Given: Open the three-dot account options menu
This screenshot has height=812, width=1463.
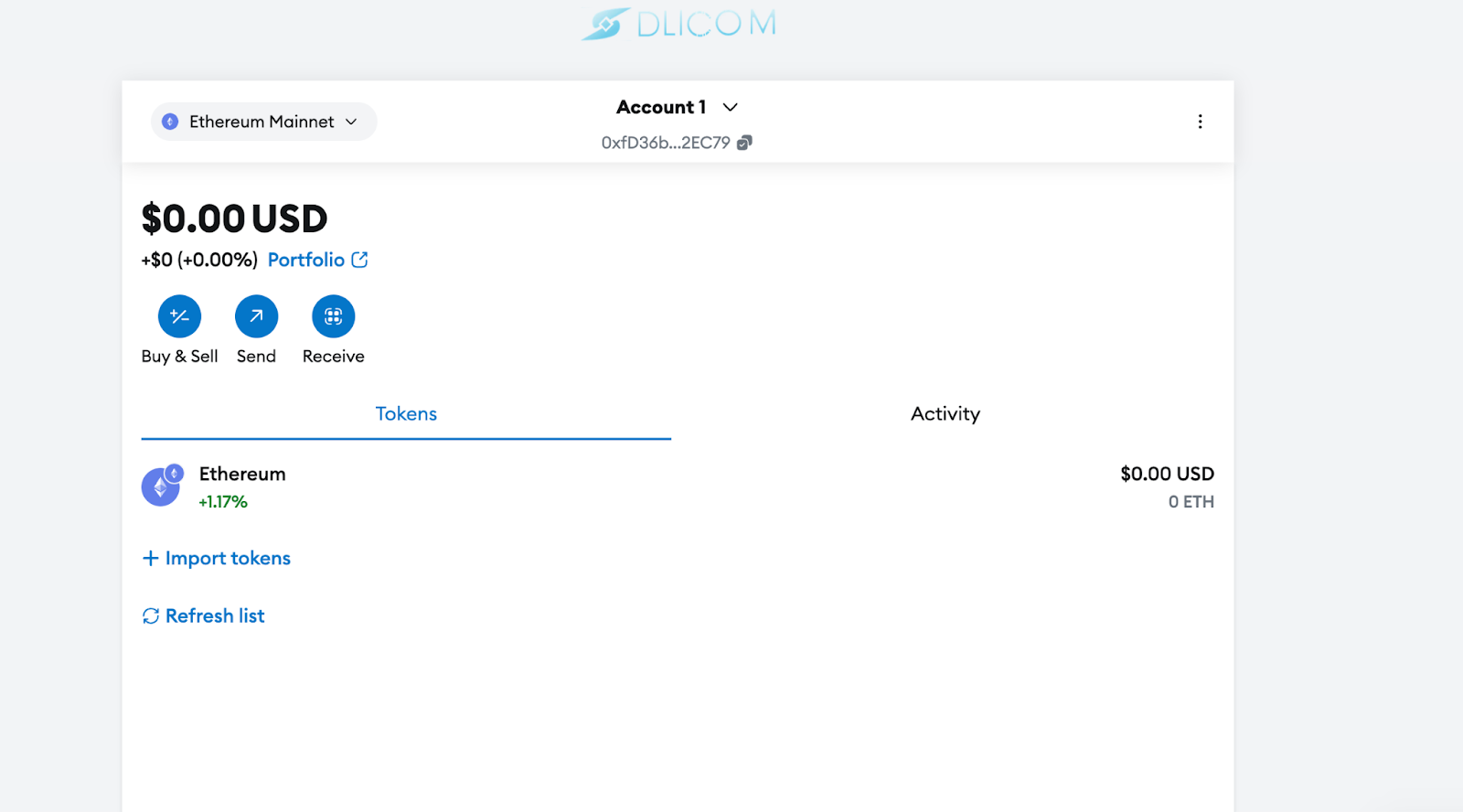Looking at the screenshot, I should [x=1200, y=122].
